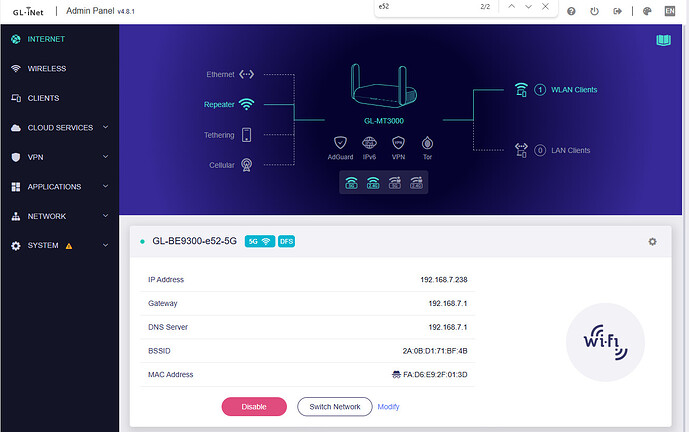
Task: Go to the Wireless page
Action: click(47, 69)
